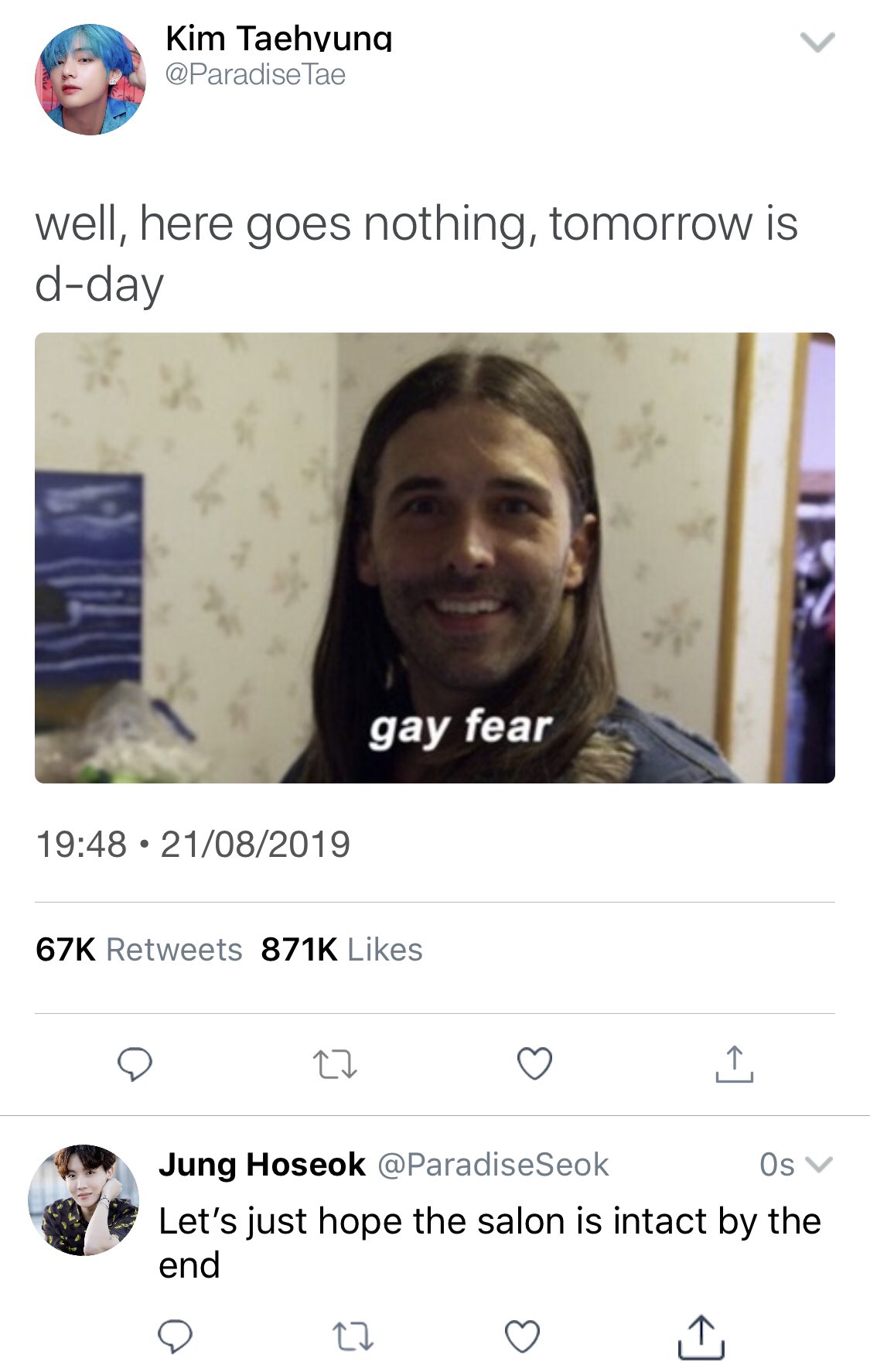
Task: Share Jung Hoseok's reply
Action: click(x=701, y=1336)
